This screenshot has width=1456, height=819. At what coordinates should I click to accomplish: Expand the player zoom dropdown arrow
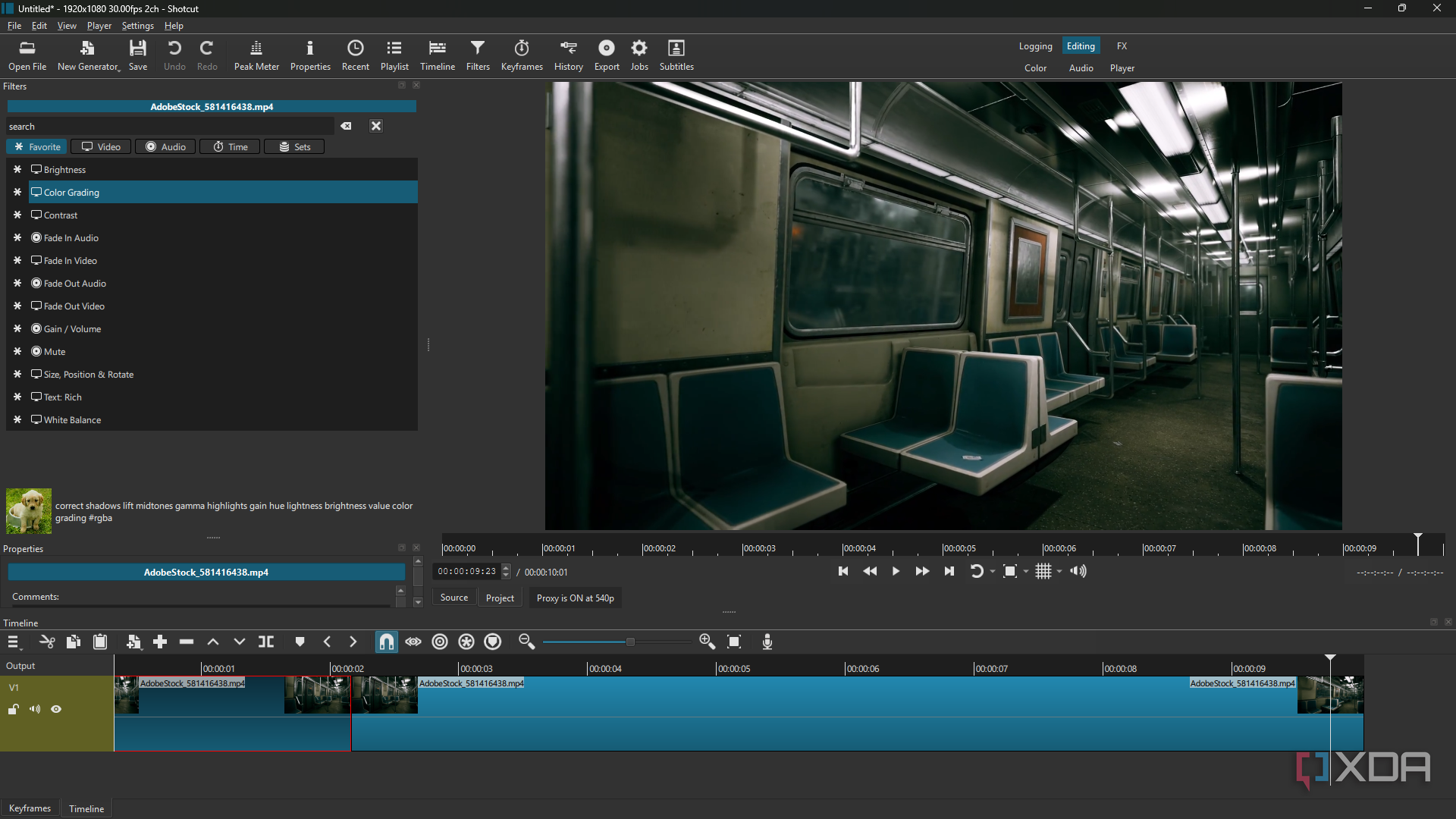[x=1026, y=572]
